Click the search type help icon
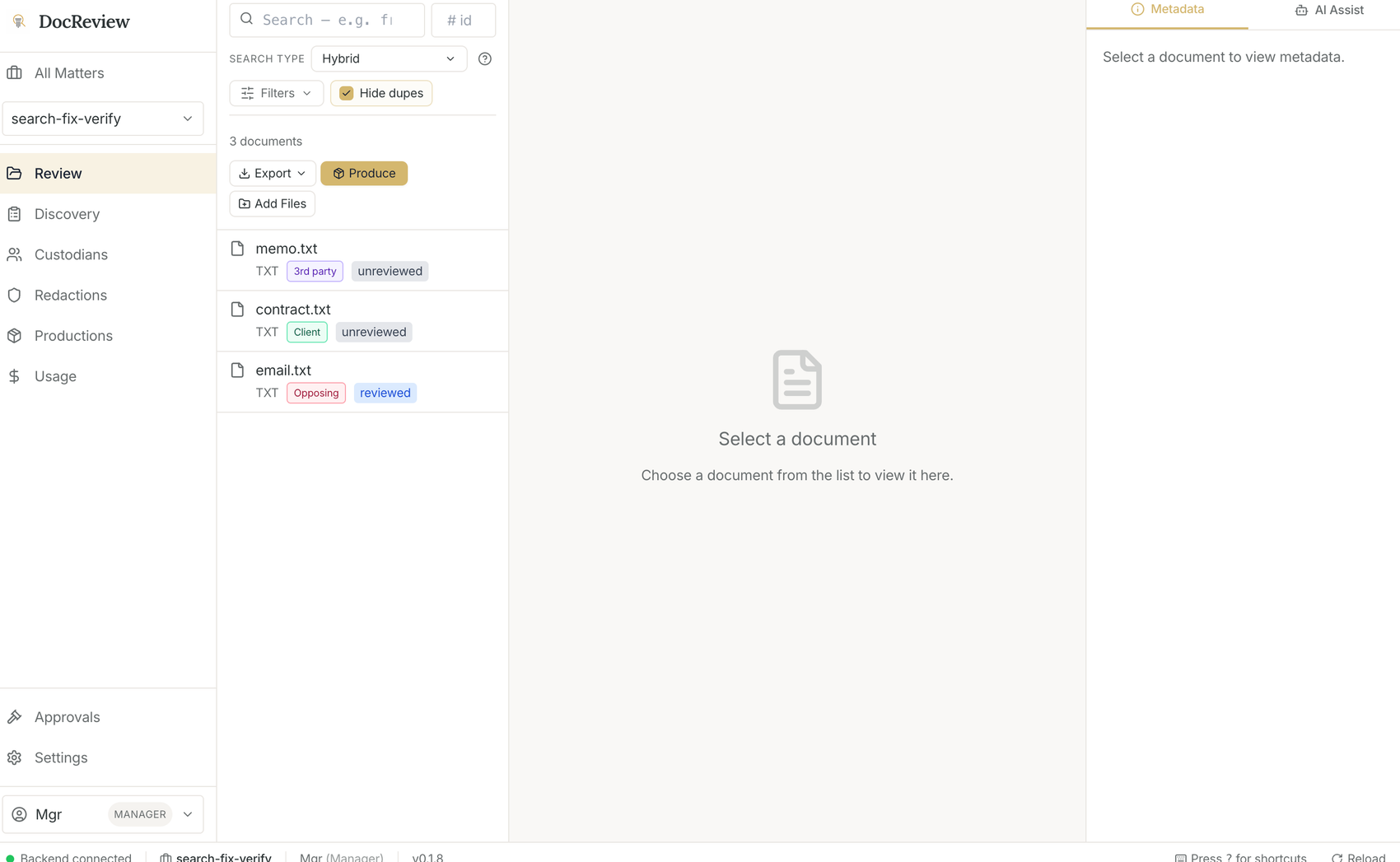1400x862 pixels. 485,58
